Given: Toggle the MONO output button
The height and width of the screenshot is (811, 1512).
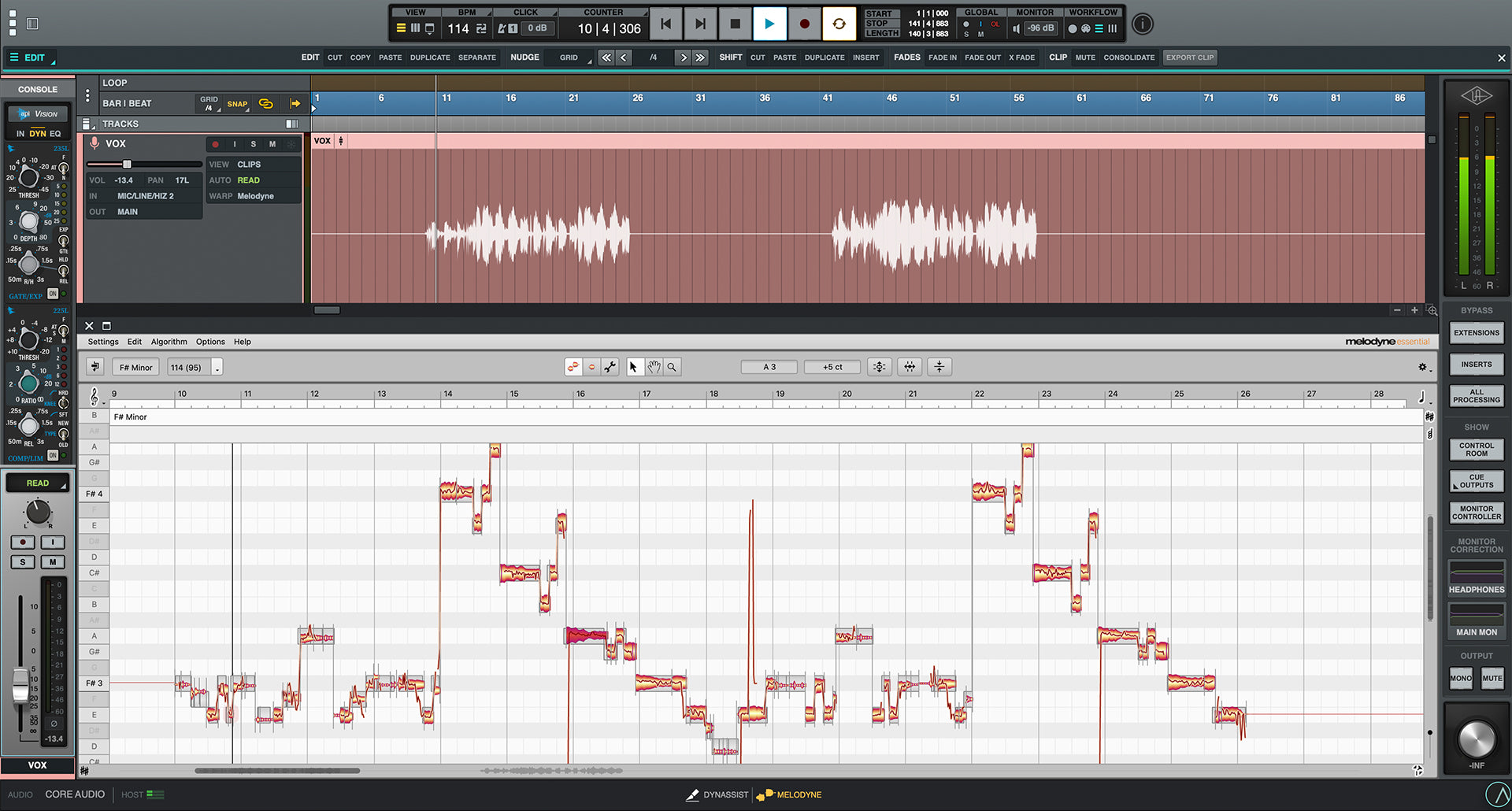Looking at the screenshot, I should (1461, 678).
